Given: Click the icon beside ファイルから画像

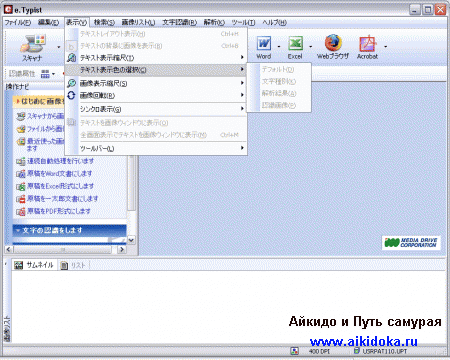Looking at the screenshot, I should pyautogui.click(x=21, y=129).
